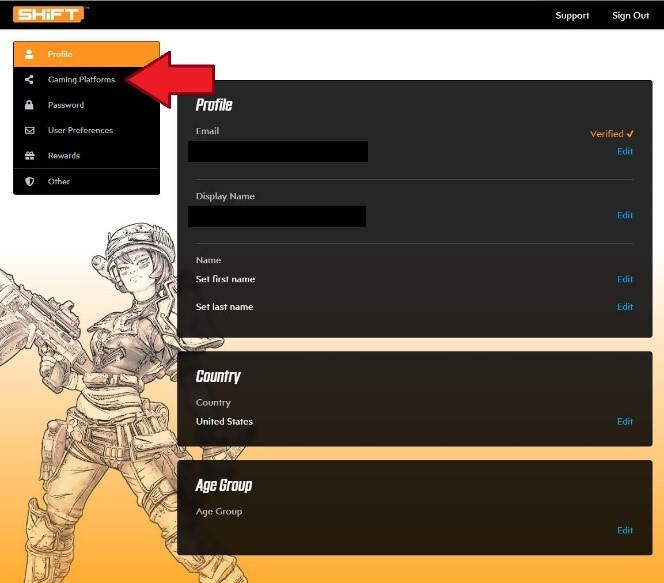Screen dimensions: 664x583
Task: Click the 'Display Name' field label
Action: point(225,196)
